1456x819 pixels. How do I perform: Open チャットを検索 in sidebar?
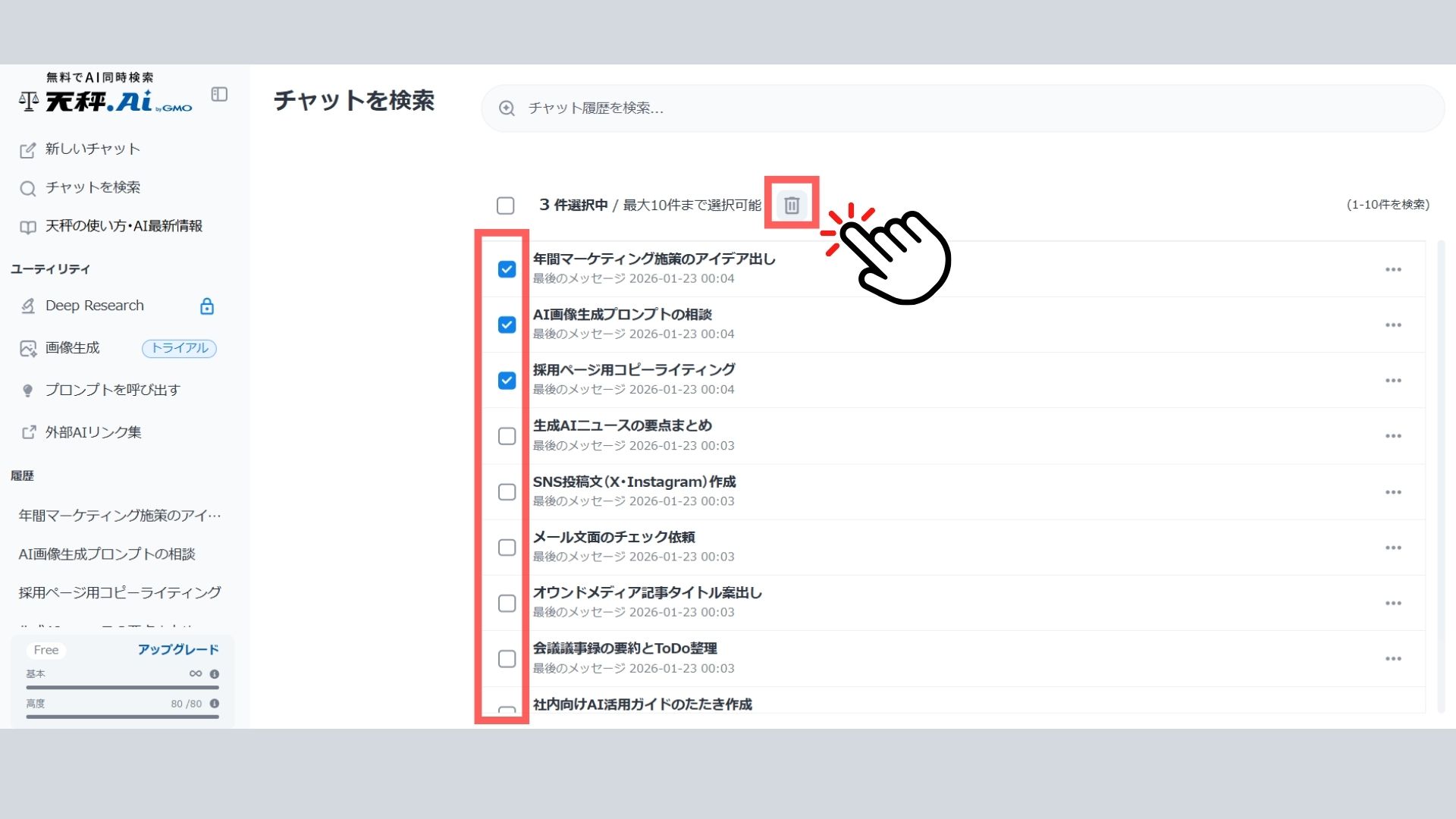[x=93, y=187]
